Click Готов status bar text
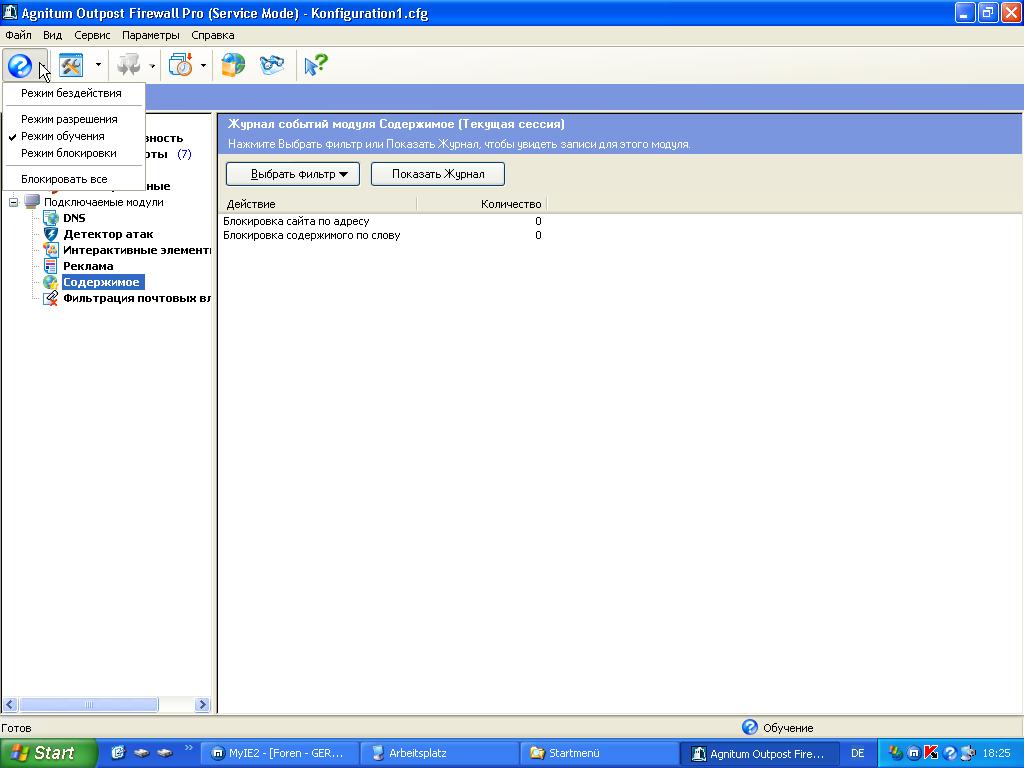 [x=16, y=728]
